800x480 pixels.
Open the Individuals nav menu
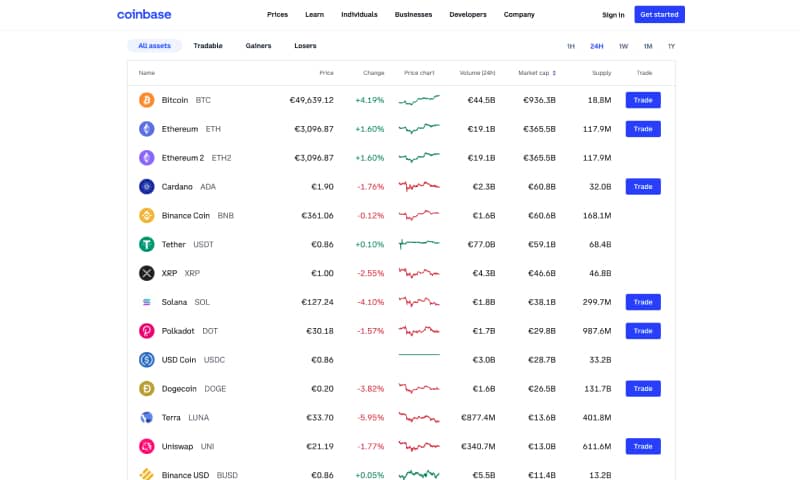359,14
